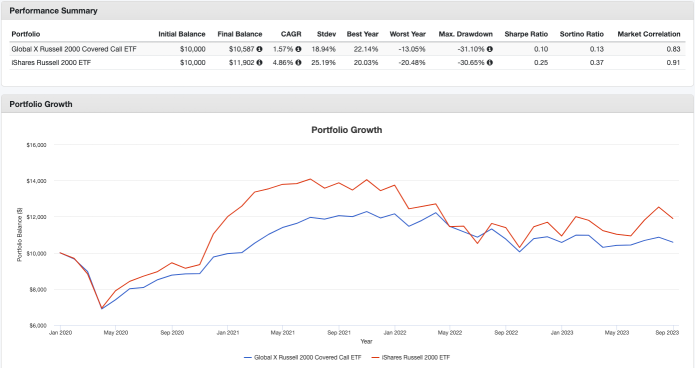Click the Jan 2020 x-axis label
This screenshot has height=368, width=695.
60,333
